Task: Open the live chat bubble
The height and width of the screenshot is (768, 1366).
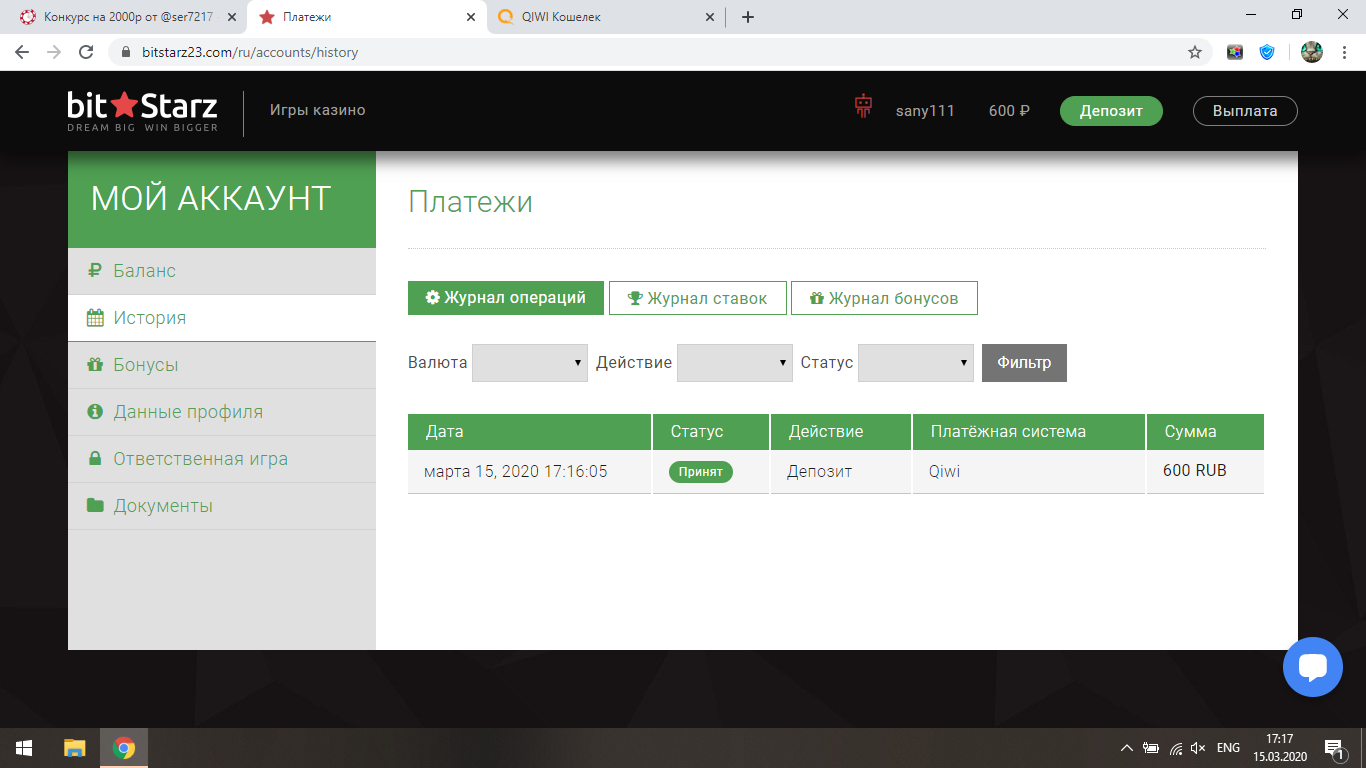Action: (1313, 667)
